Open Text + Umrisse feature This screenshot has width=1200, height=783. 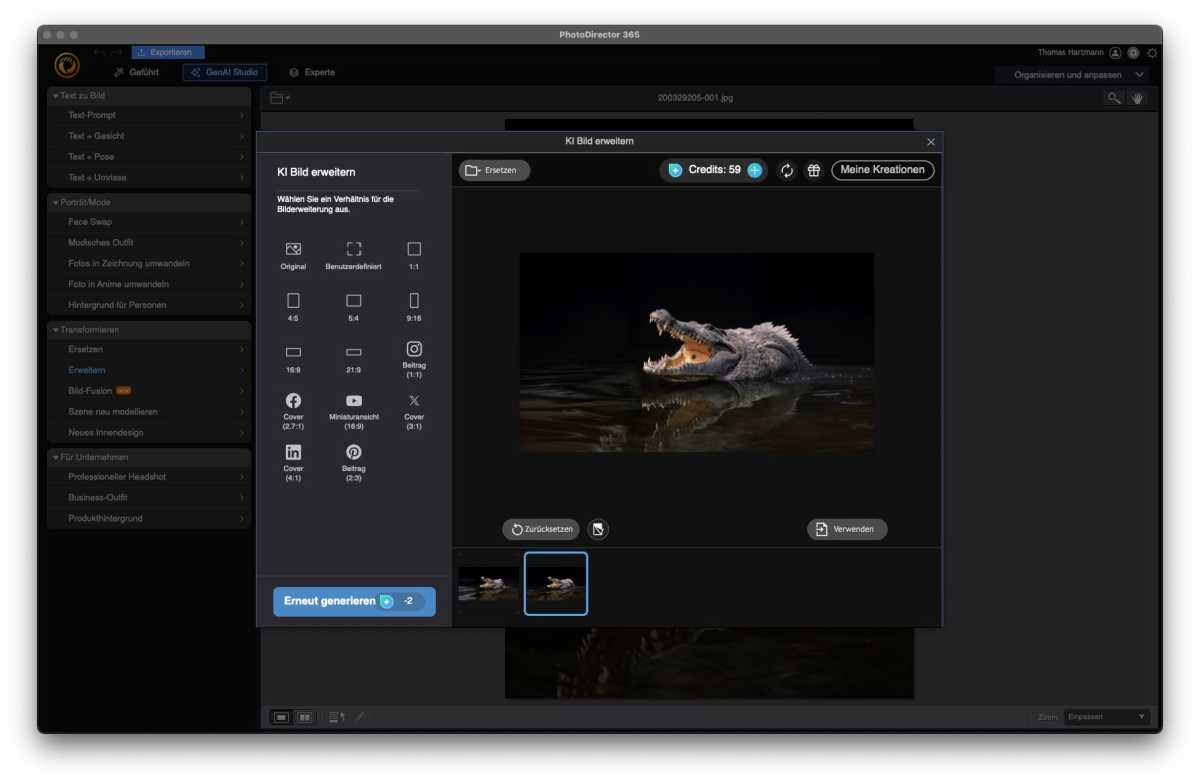(149, 178)
